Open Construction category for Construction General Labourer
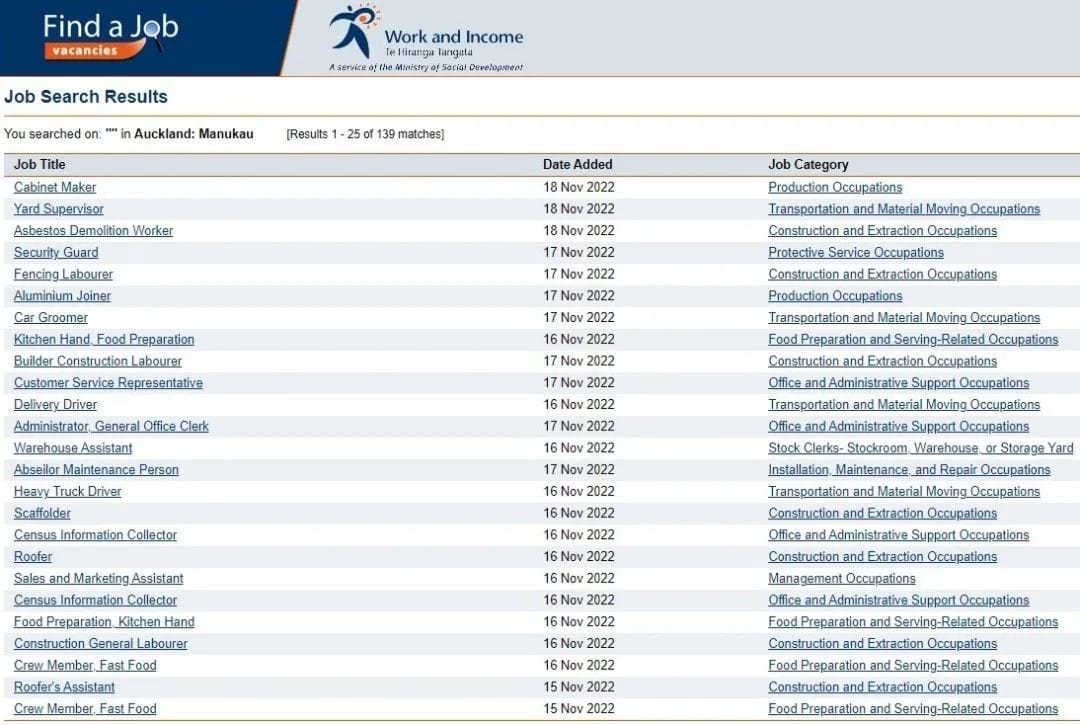 pyautogui.click(x=882, y=644)
